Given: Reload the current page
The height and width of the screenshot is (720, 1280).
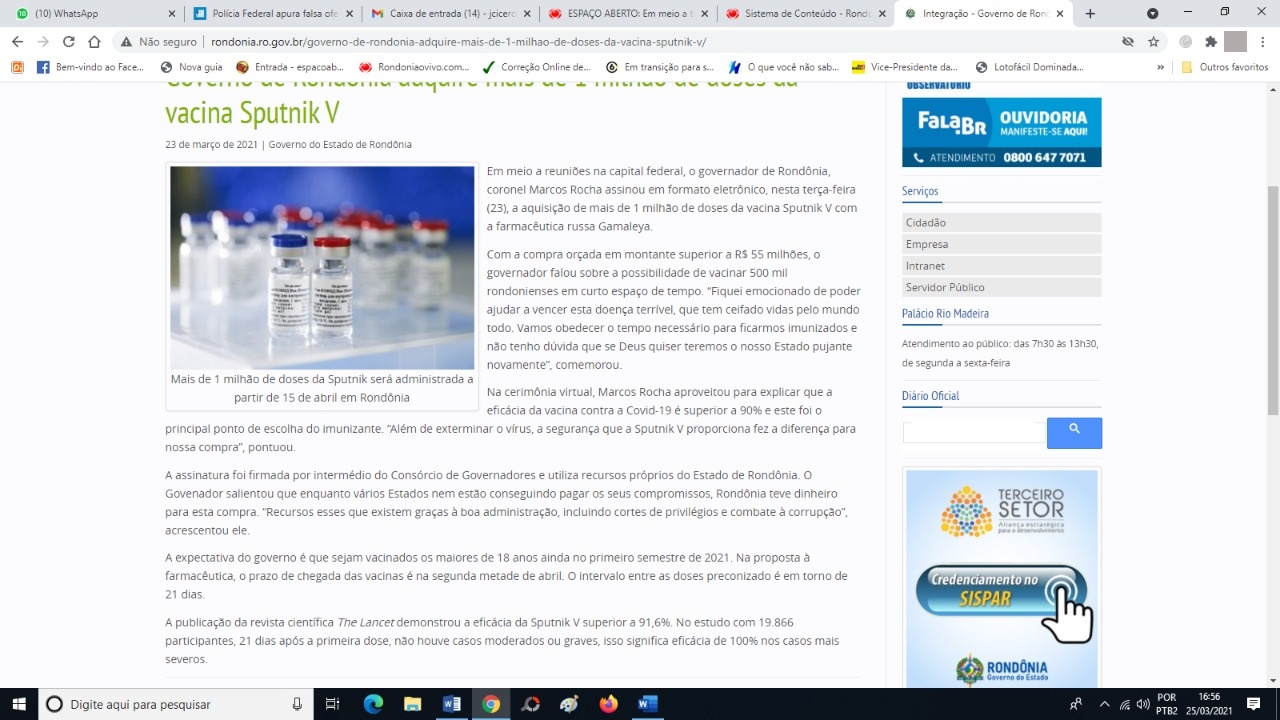Looking at the screenshot, I should [68, 42].
